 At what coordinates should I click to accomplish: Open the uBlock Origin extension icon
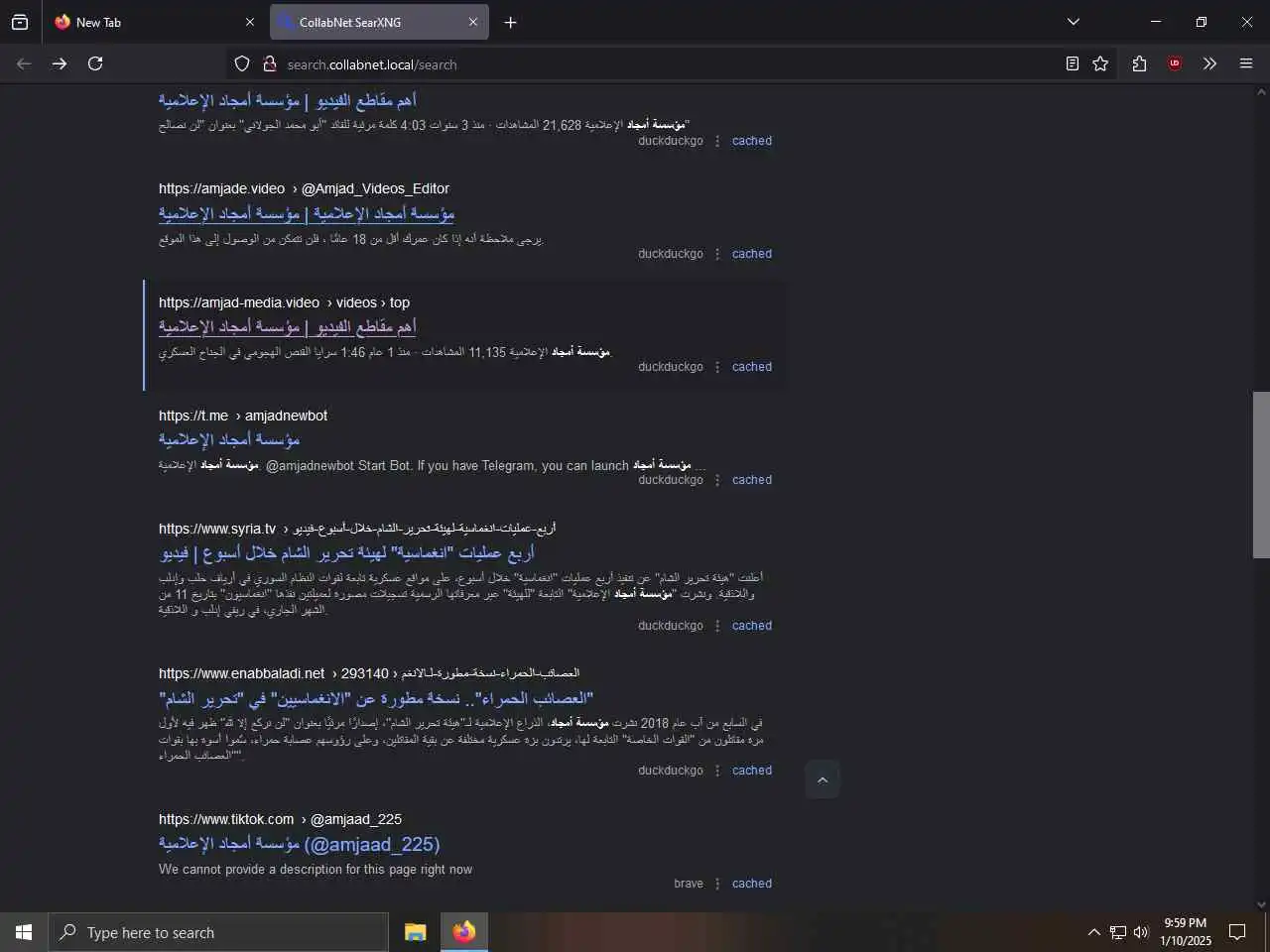1175,63
